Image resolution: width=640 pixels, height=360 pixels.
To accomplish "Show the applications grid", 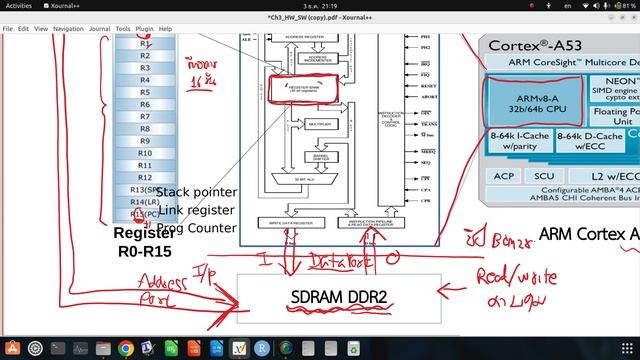I will tap(627, 348).
